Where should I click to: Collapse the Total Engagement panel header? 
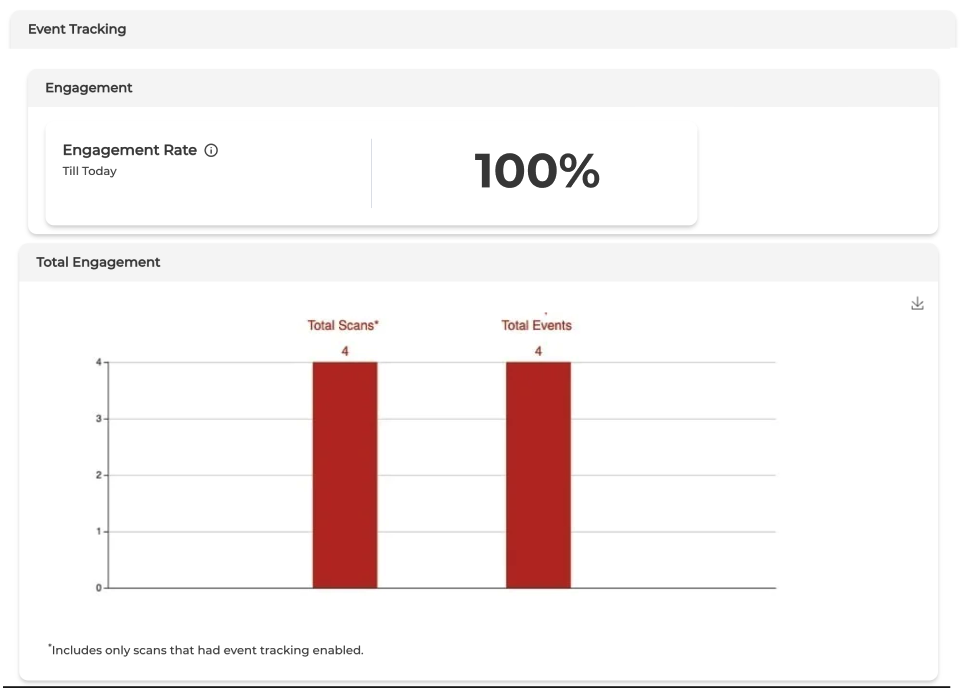pyautogui.click(x=98, y=262)
